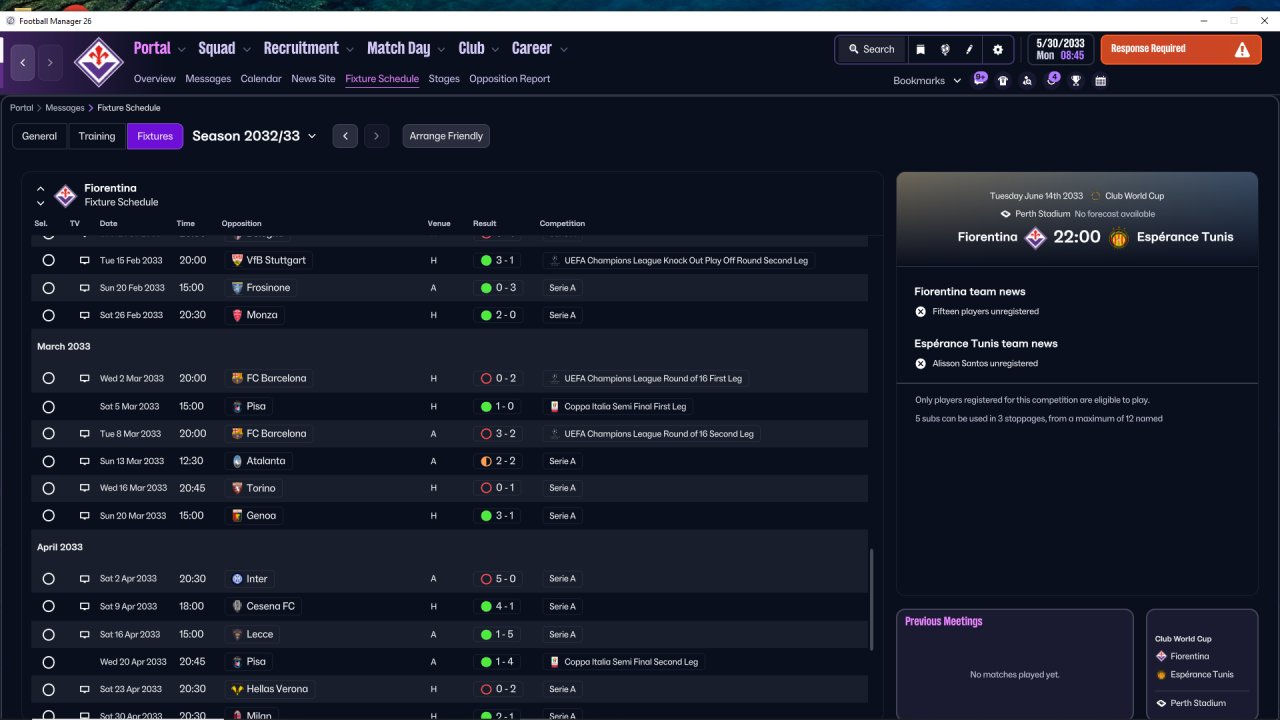Click the bookmark icon next to Search

(920, 49)
